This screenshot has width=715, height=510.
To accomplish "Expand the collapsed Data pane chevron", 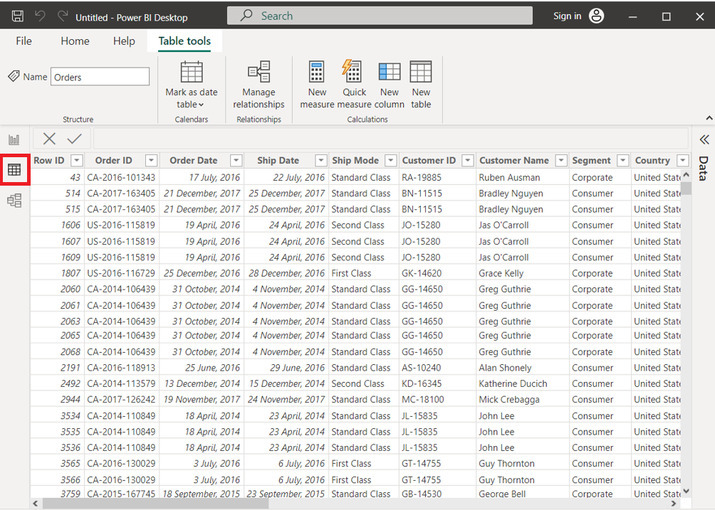I will click(x=703, y=140).
